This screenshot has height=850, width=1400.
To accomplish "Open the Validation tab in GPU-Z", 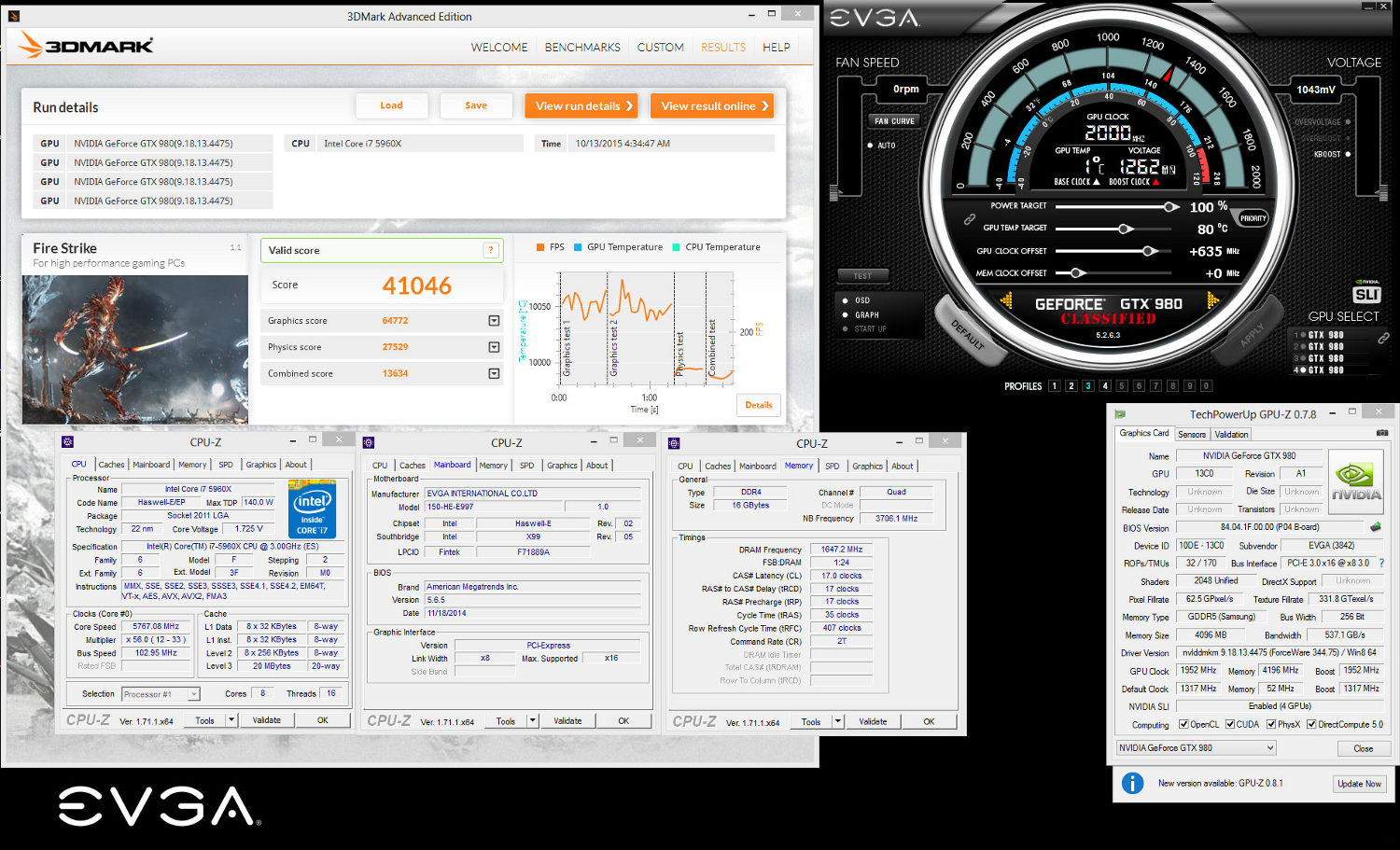I will pyautogui.click(x=1231, y=434).
